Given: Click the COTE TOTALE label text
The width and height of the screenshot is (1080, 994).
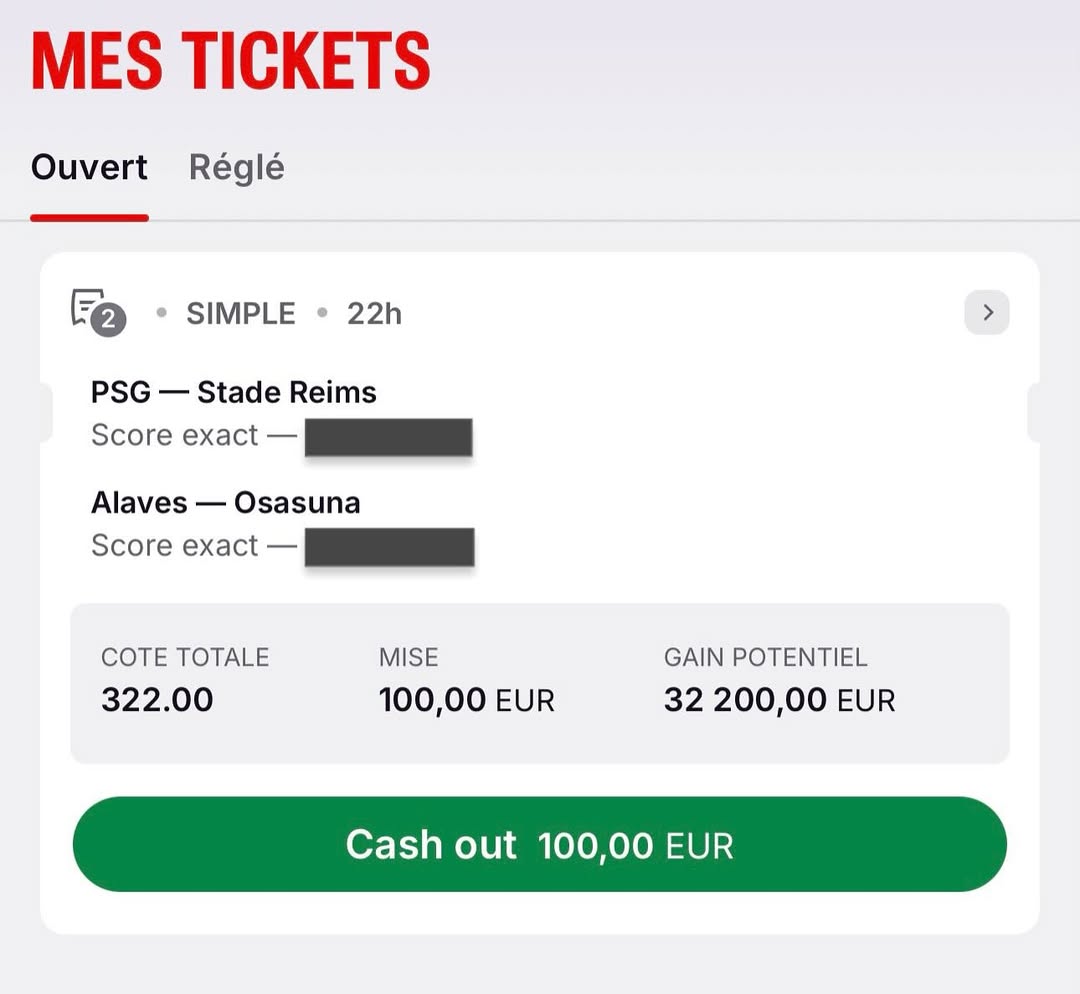Looking at the screenshot, I should click(x=185, y=657).
